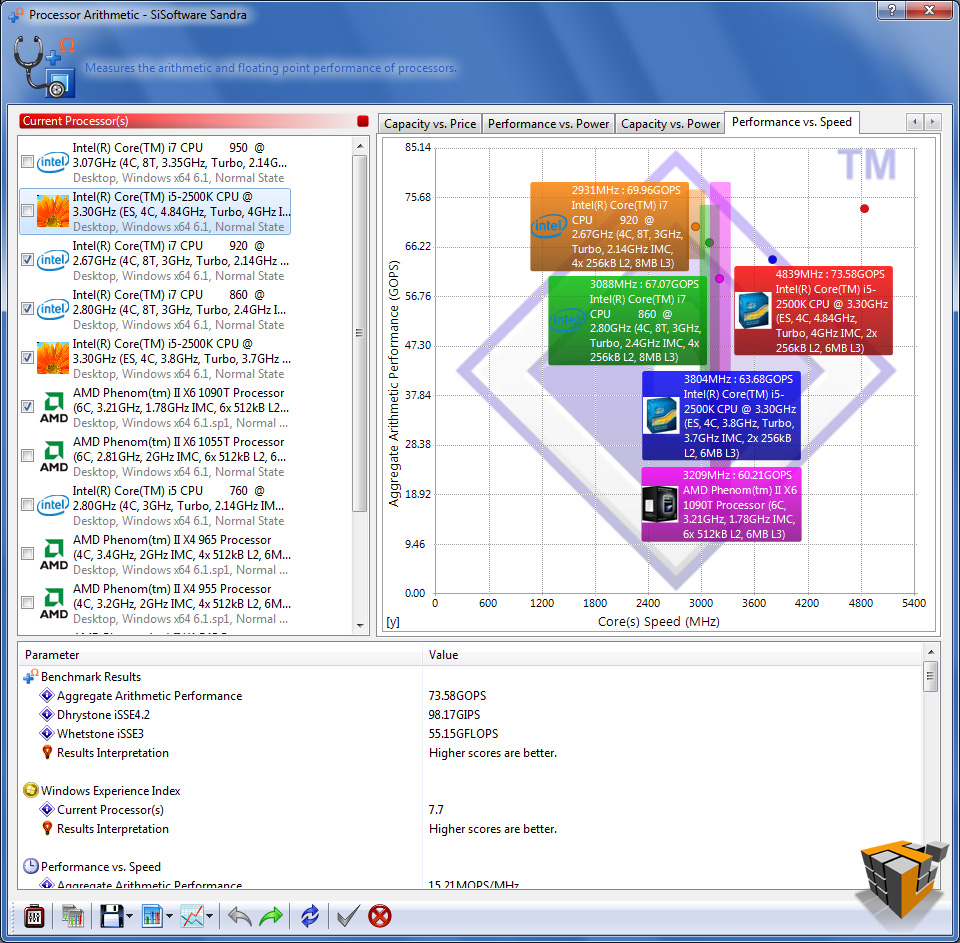The width and height of the screenshot is (960, 943).
Task: Click the copy results chart icon
Action: point(72,916)
